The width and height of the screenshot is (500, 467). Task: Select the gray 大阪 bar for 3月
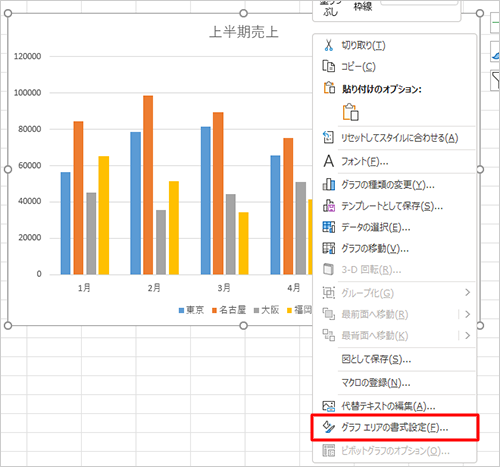click(231, 234)
